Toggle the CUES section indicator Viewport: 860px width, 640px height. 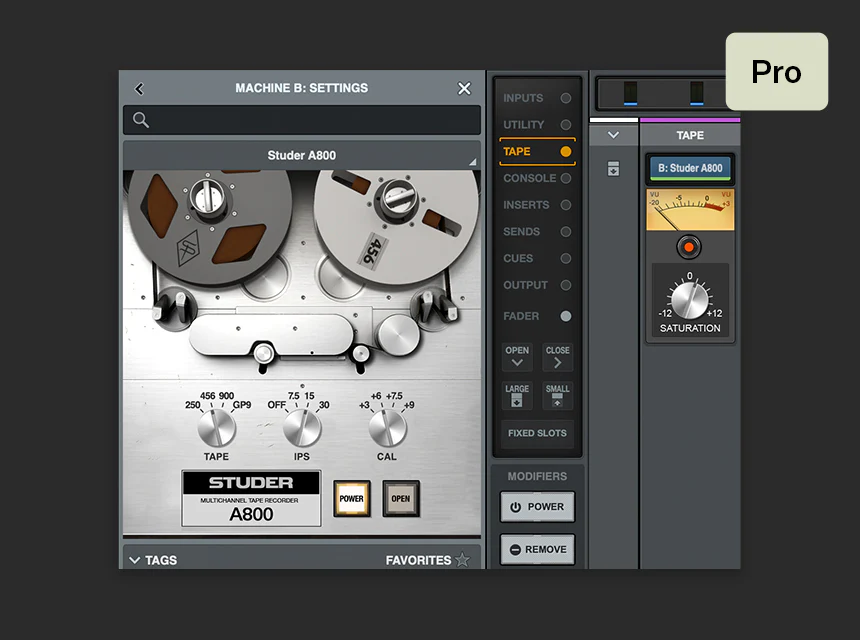pos(565,258)
